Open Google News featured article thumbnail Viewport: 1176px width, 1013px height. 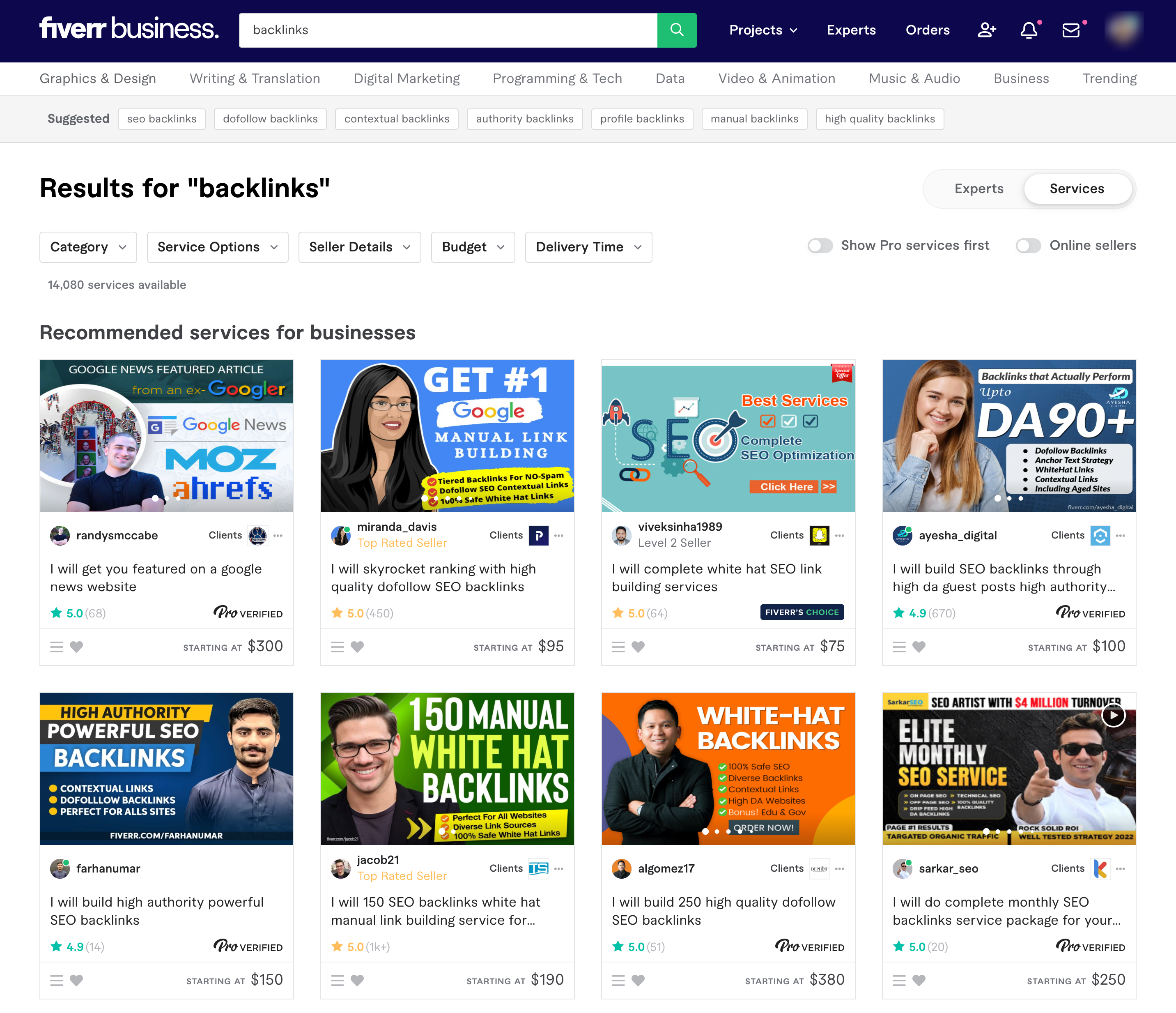pos(166,435)
